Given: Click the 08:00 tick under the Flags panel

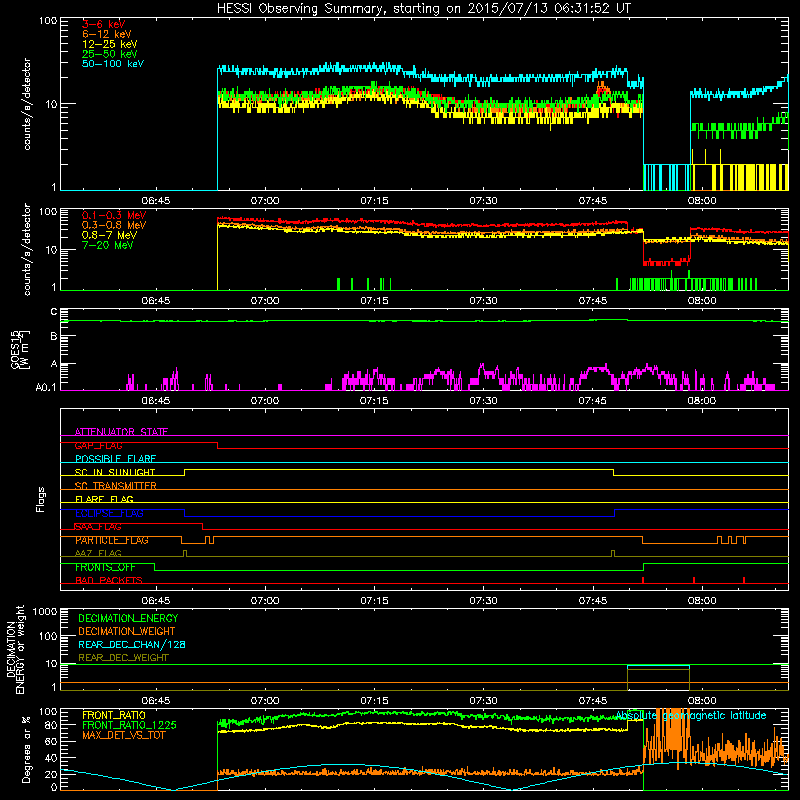Looking at the screenshot, I should click(x=702, y=601).
